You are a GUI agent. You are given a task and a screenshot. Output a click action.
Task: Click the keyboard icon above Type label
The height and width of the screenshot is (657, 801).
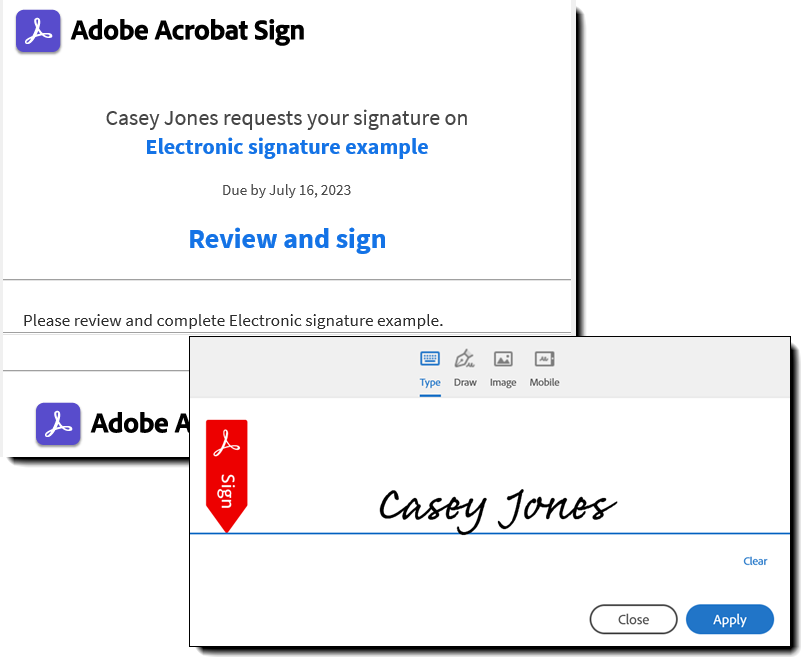[x=430, y=357]
